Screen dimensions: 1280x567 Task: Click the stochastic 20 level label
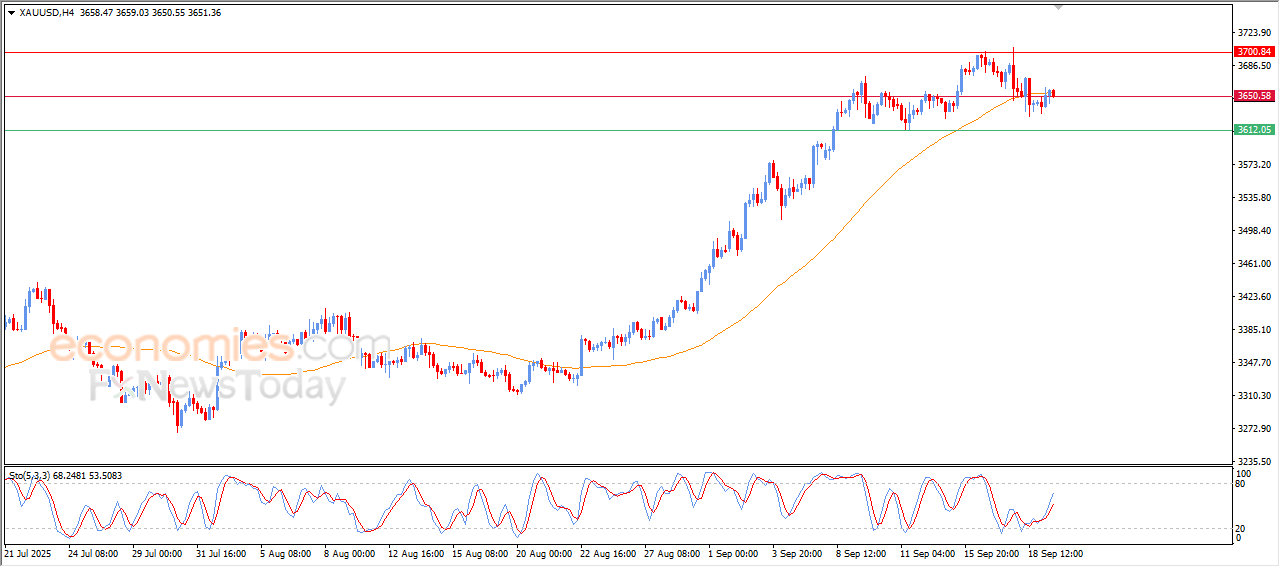1242,528
